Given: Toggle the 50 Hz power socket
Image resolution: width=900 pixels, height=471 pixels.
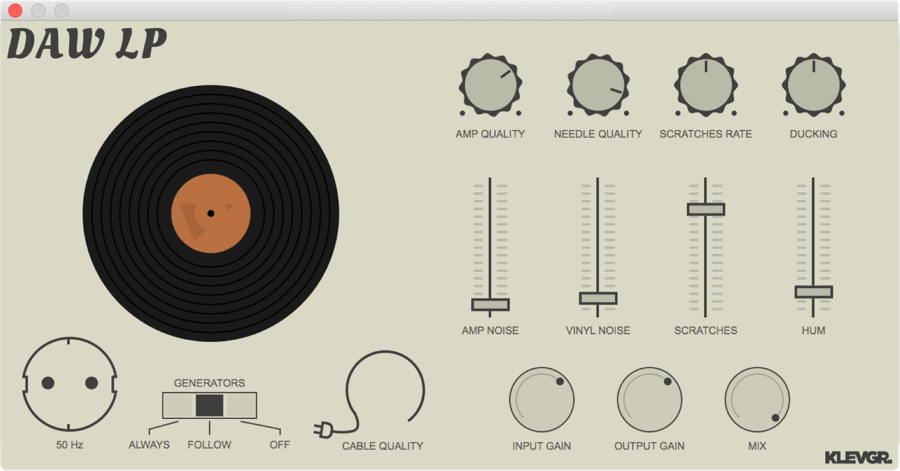Looking at the screenshot, I should click(x=69, y=383).
